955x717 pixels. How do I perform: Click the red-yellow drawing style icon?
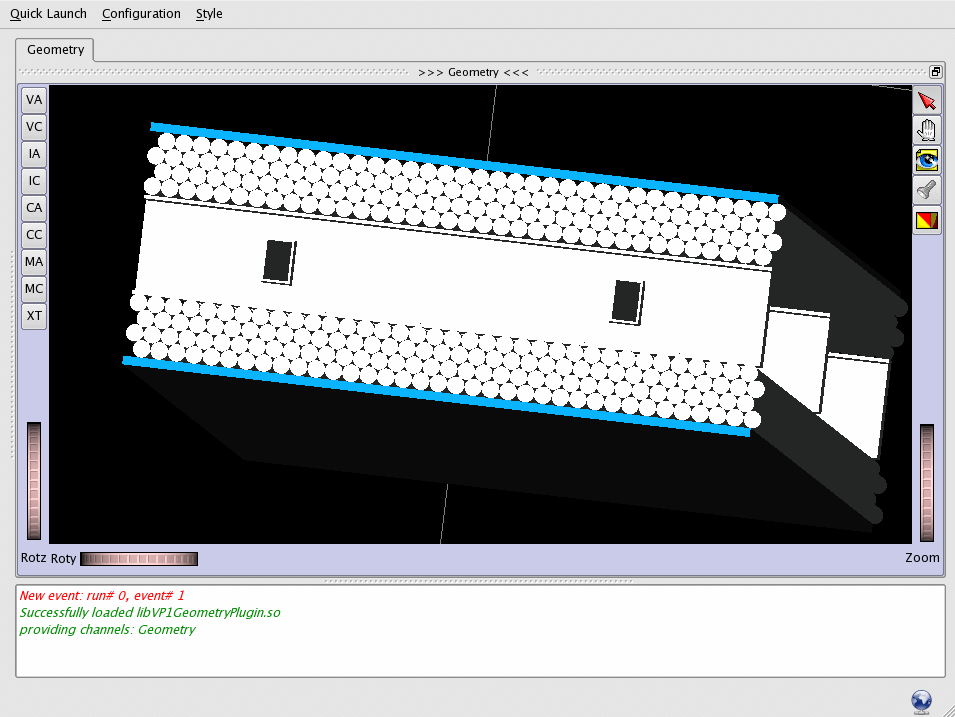coord(927,219)
